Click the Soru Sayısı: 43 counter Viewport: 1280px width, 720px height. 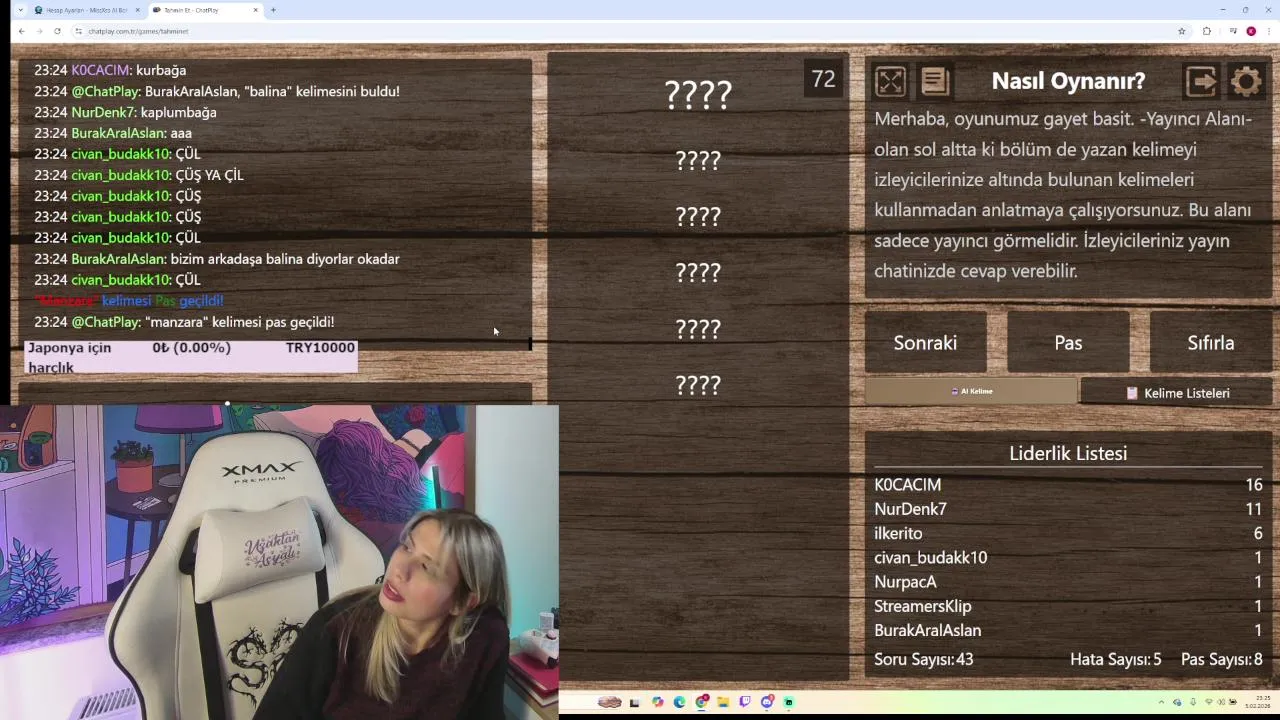(x=923, y=659)
